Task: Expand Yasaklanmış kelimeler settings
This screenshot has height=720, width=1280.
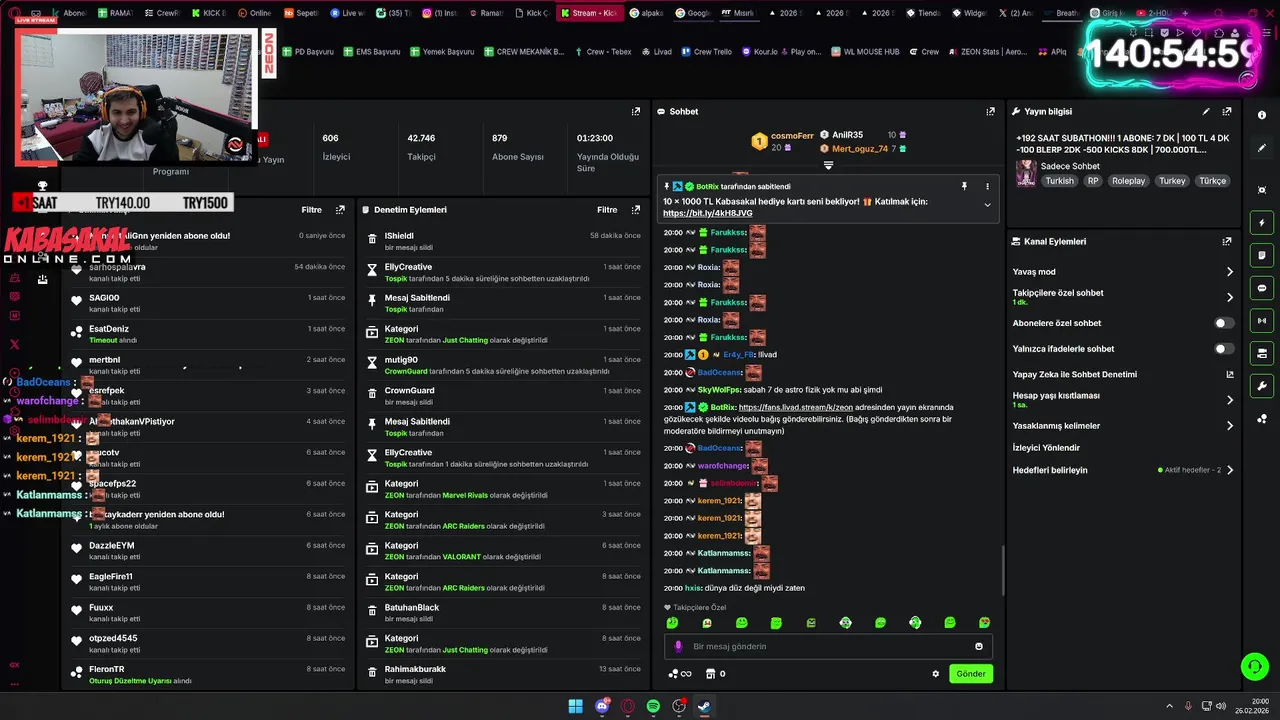Action: point(1230,426)
